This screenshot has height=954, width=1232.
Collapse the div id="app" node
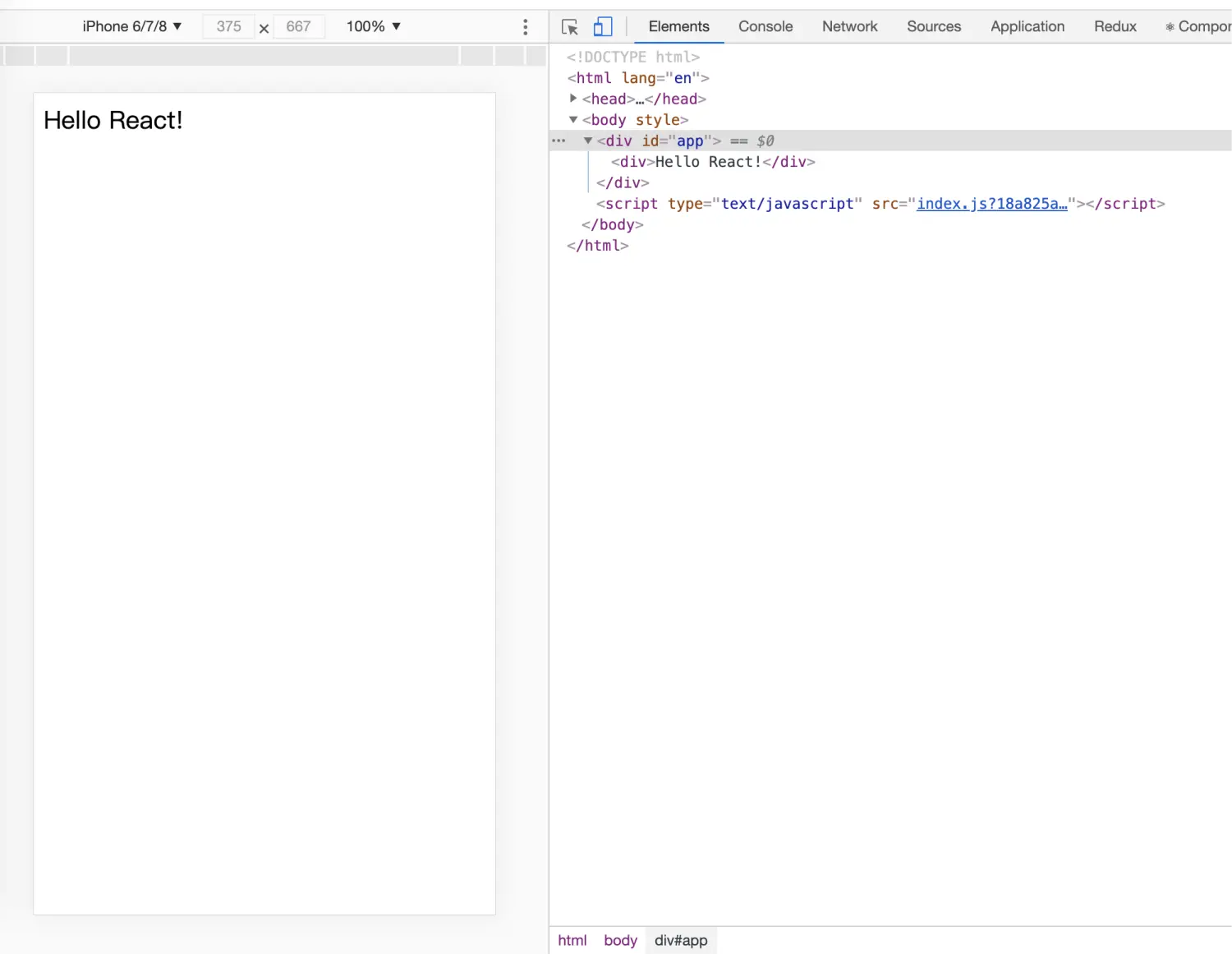coord(588,141)
